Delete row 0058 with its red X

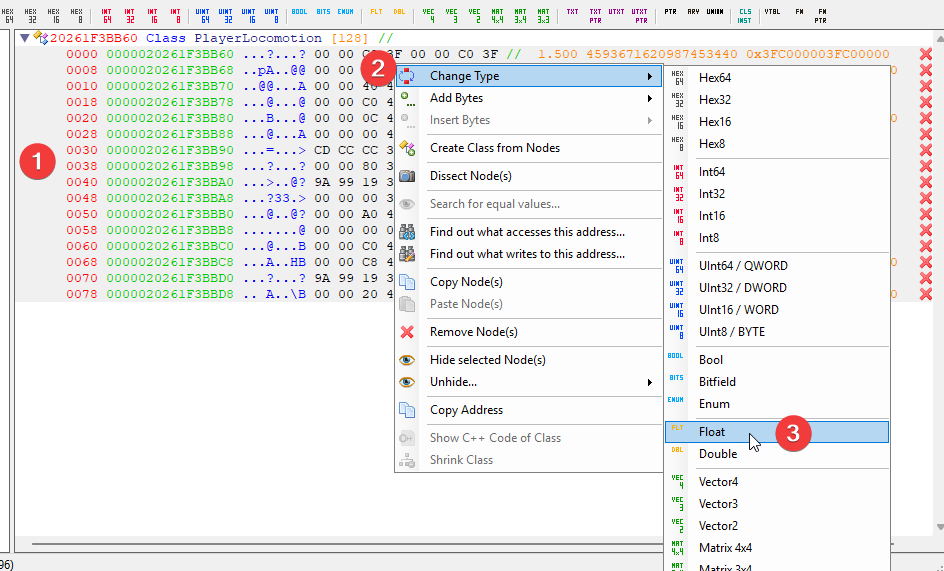pyautogui.click(x=925, y=230)
